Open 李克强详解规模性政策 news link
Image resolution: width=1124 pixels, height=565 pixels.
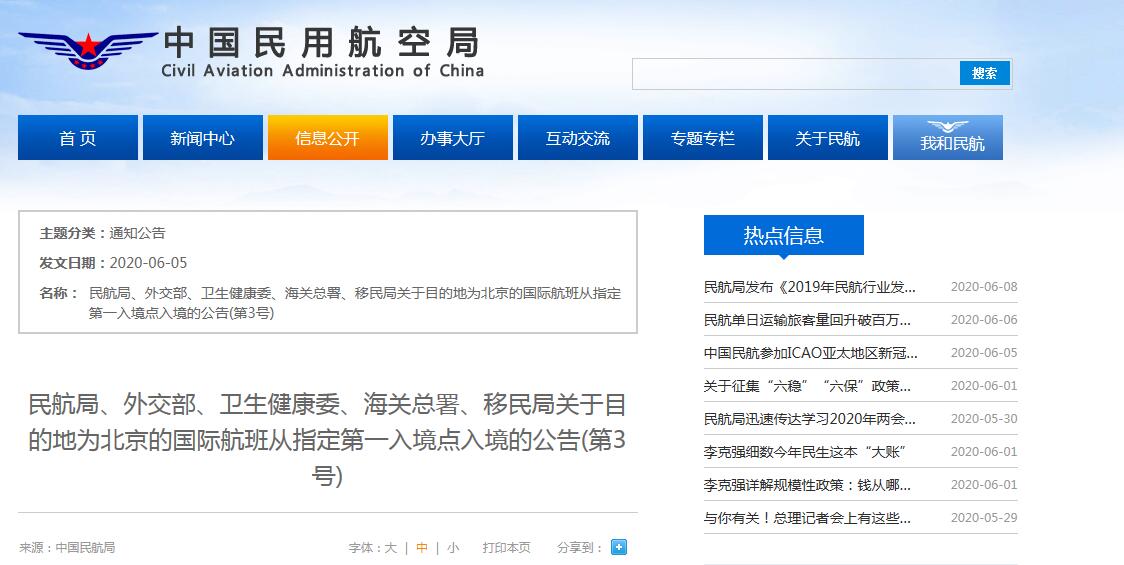[807, 485]
